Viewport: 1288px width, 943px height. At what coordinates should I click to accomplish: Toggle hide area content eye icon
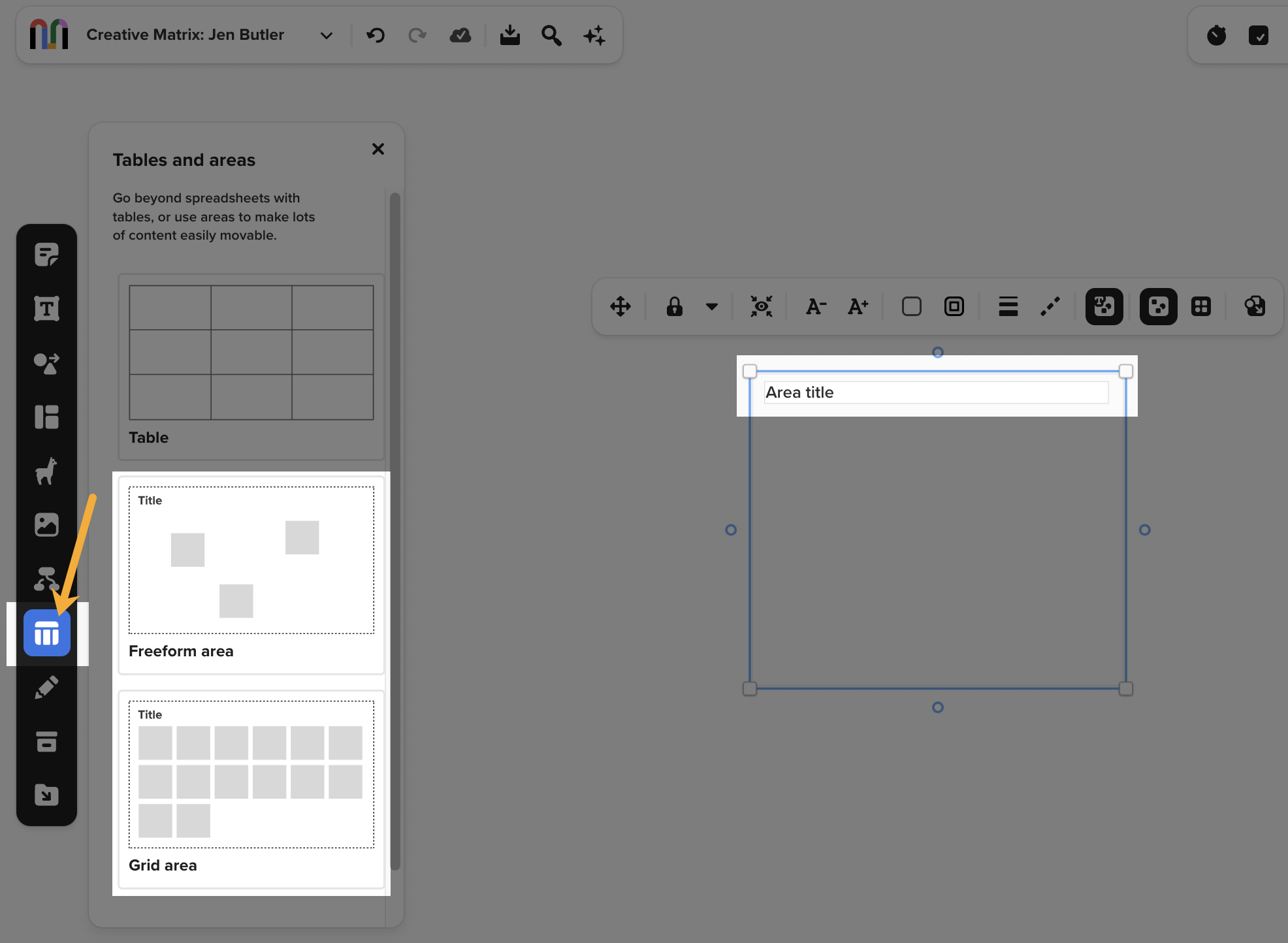point(762,306)
